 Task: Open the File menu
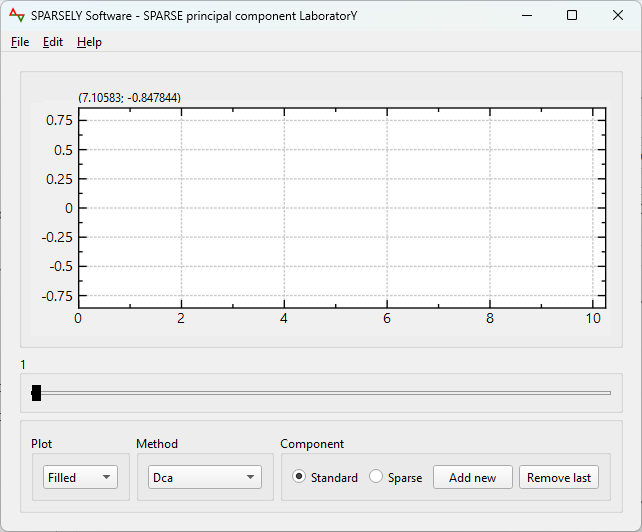[20, 42]
